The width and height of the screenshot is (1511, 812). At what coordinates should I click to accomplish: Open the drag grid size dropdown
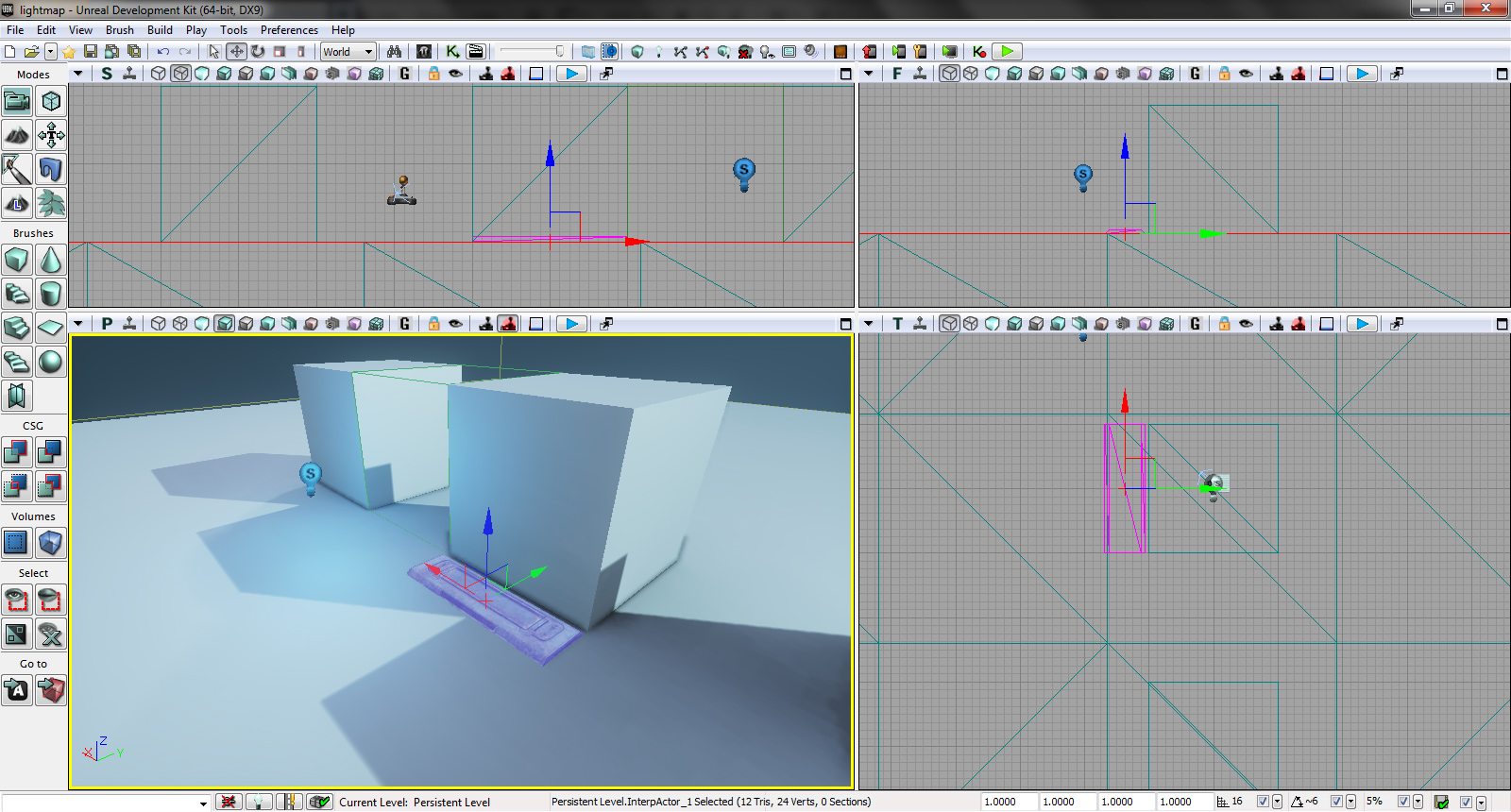(x=1277, y=802)
